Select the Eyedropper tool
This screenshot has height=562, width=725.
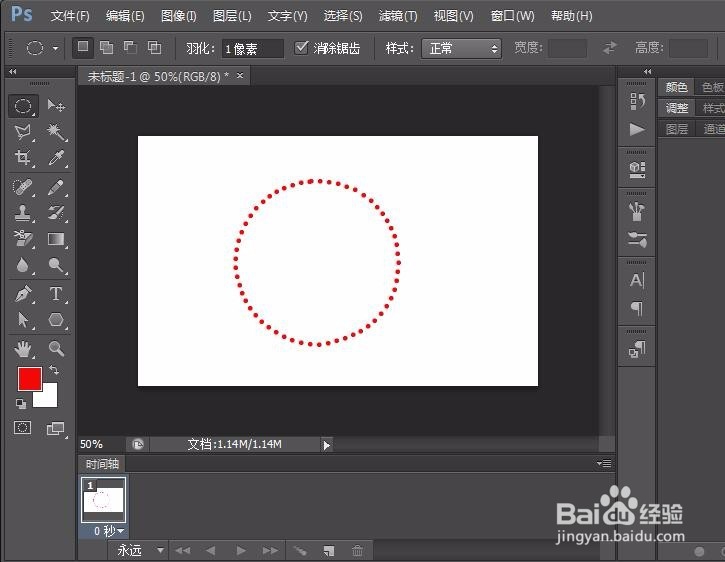pyautogui.click(x=56, y=158)
